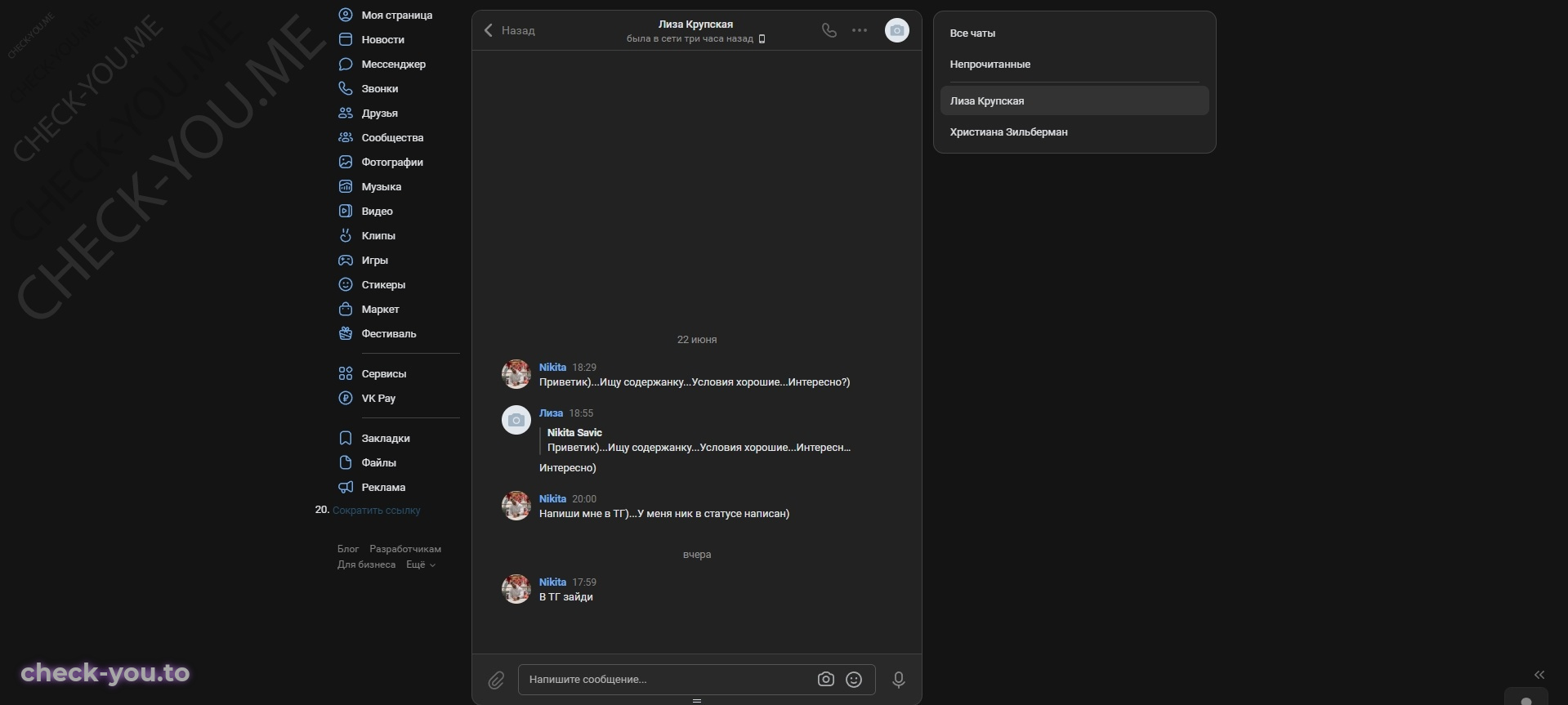Go back with the Назад button
Image resolution: width=1568 pixels, height=705 pixels.
509,30
